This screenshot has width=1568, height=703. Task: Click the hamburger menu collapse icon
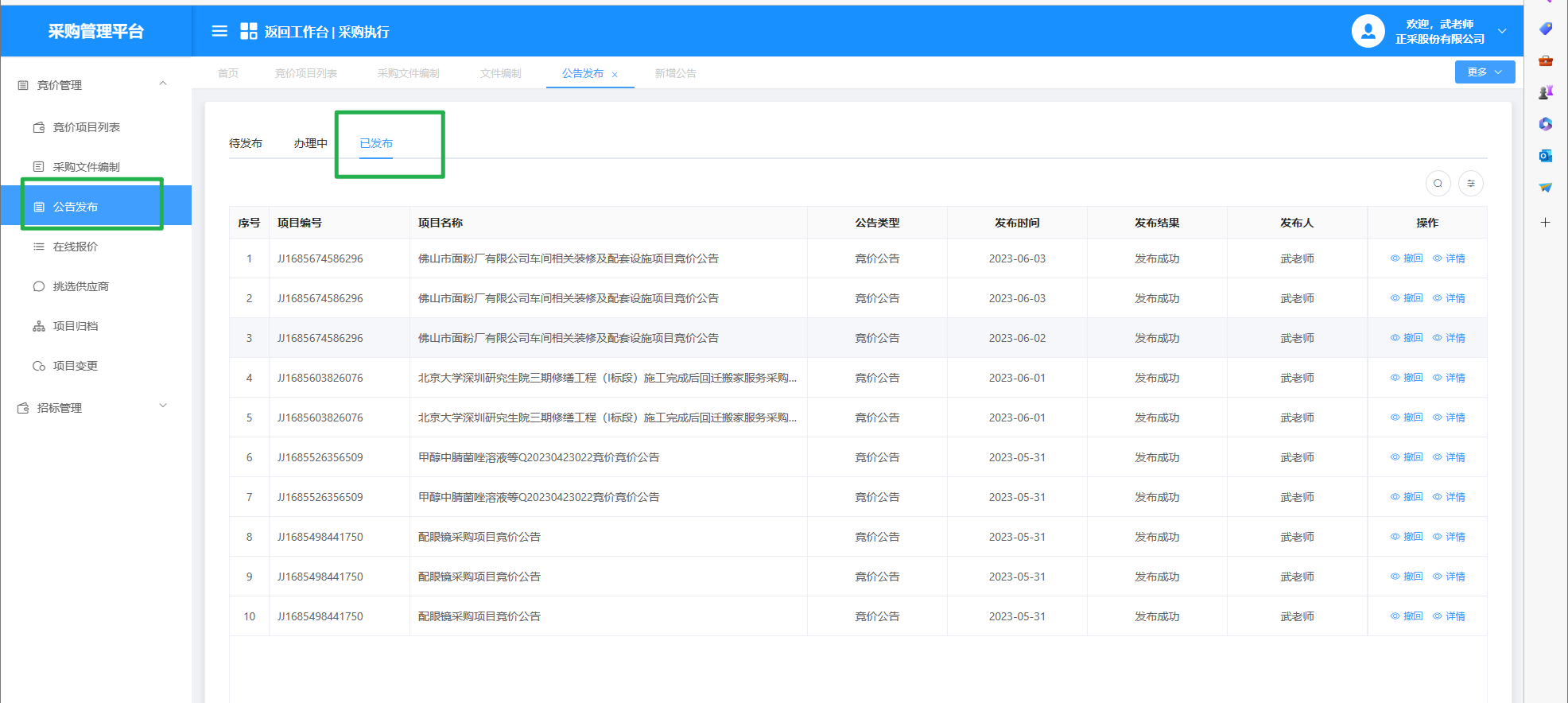(219, 31)
